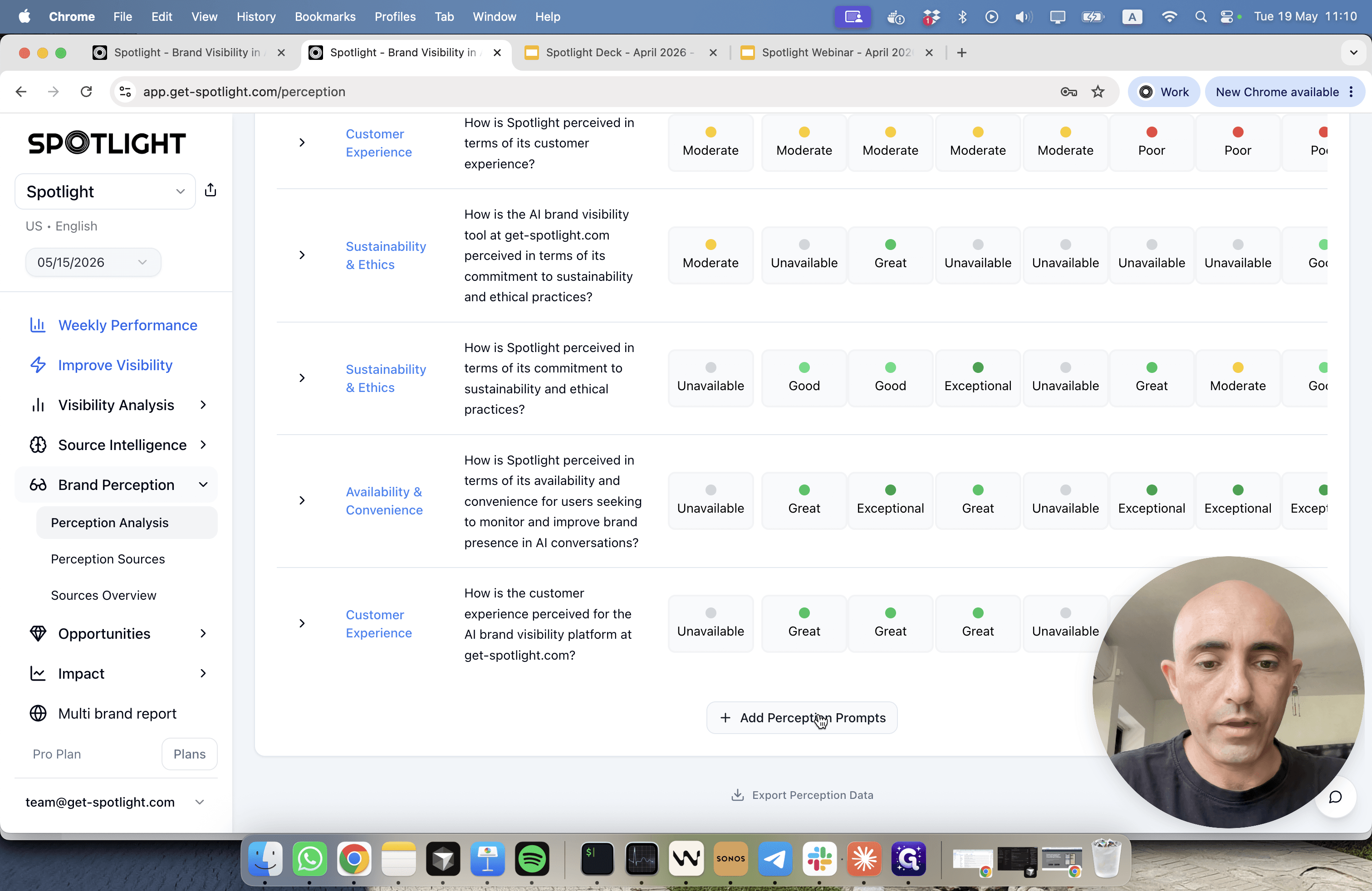Click the New Chrome available button
1372x891 pixels.
pyautogui.click(x=1284, y=92)
